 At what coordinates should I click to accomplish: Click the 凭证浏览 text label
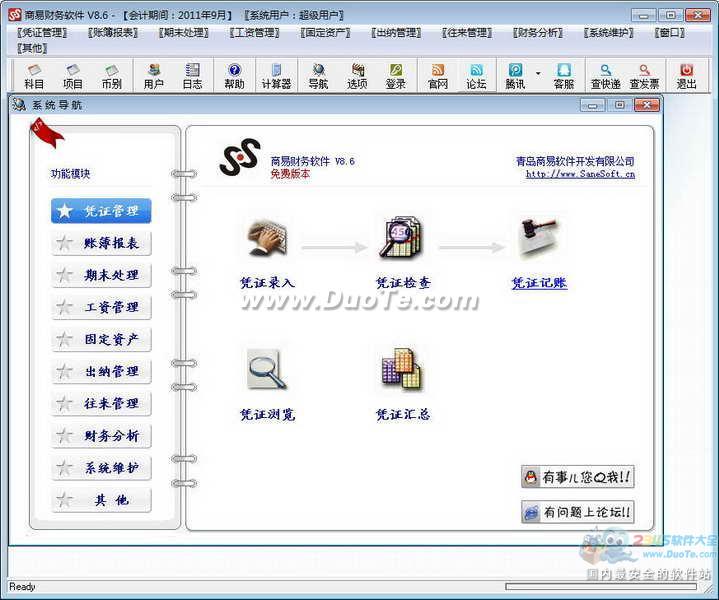click(x=267, y=415)
